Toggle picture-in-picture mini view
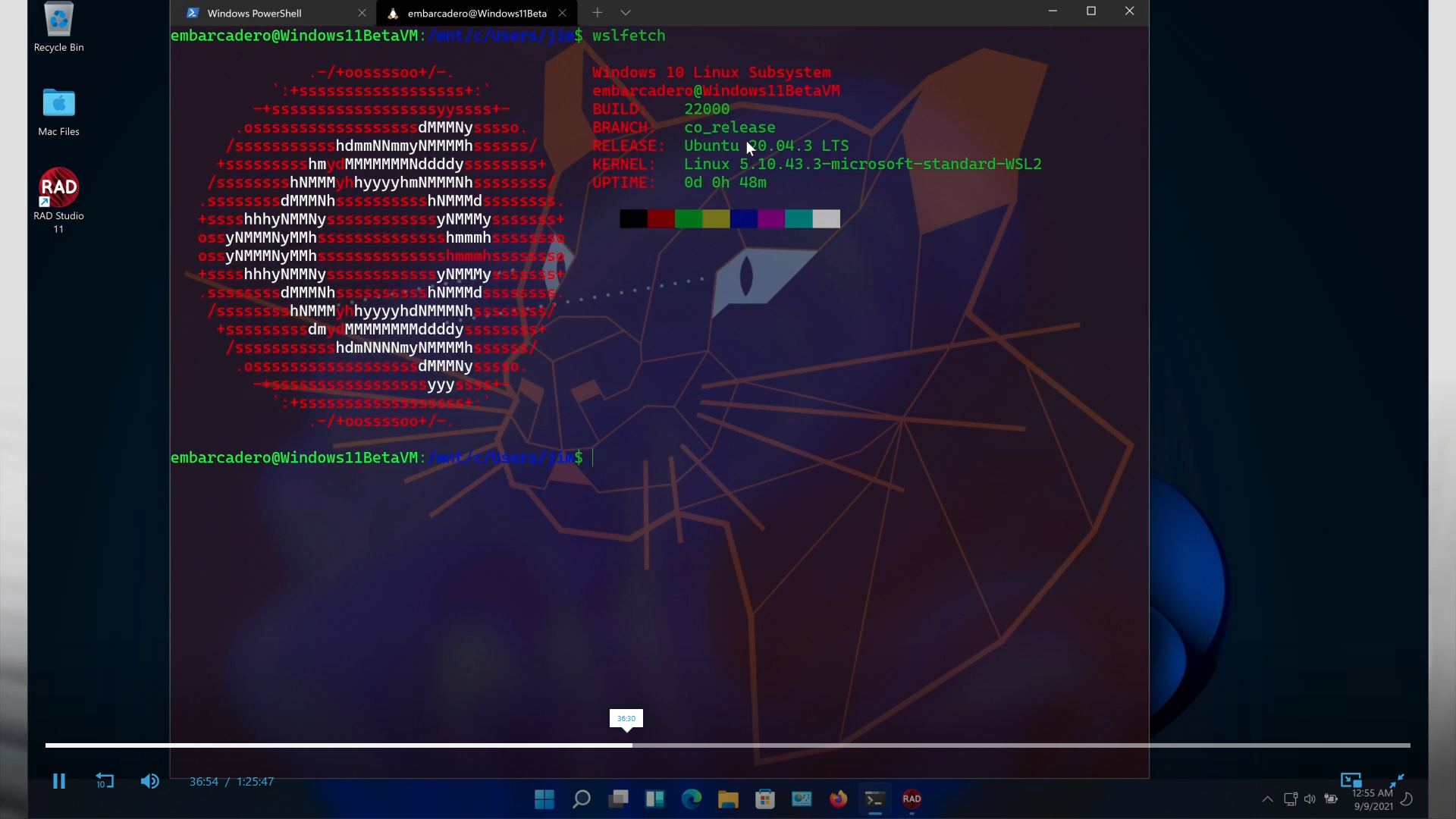Viewport: 1456px width, 819px height. pyautogui.click(x=1351, y=780)
